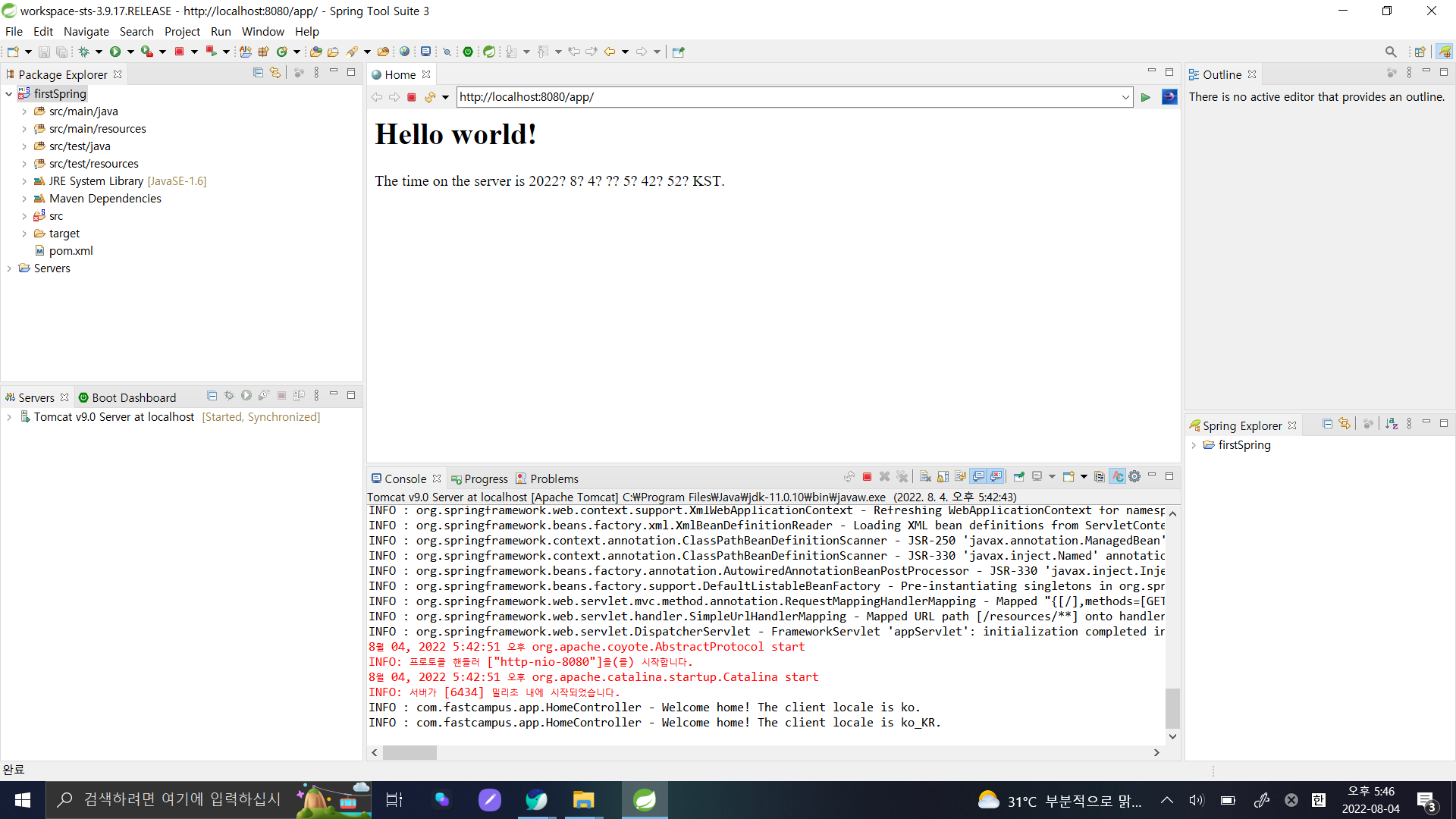The image size is (1456, 819).
Task: Open the URL history dropdown
Action: click(1125, 97)
